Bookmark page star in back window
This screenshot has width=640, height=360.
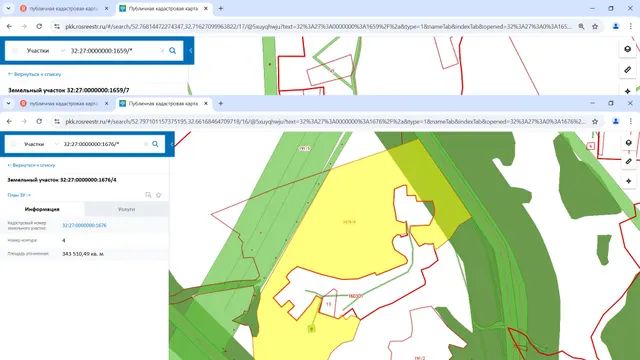(595, 26)
